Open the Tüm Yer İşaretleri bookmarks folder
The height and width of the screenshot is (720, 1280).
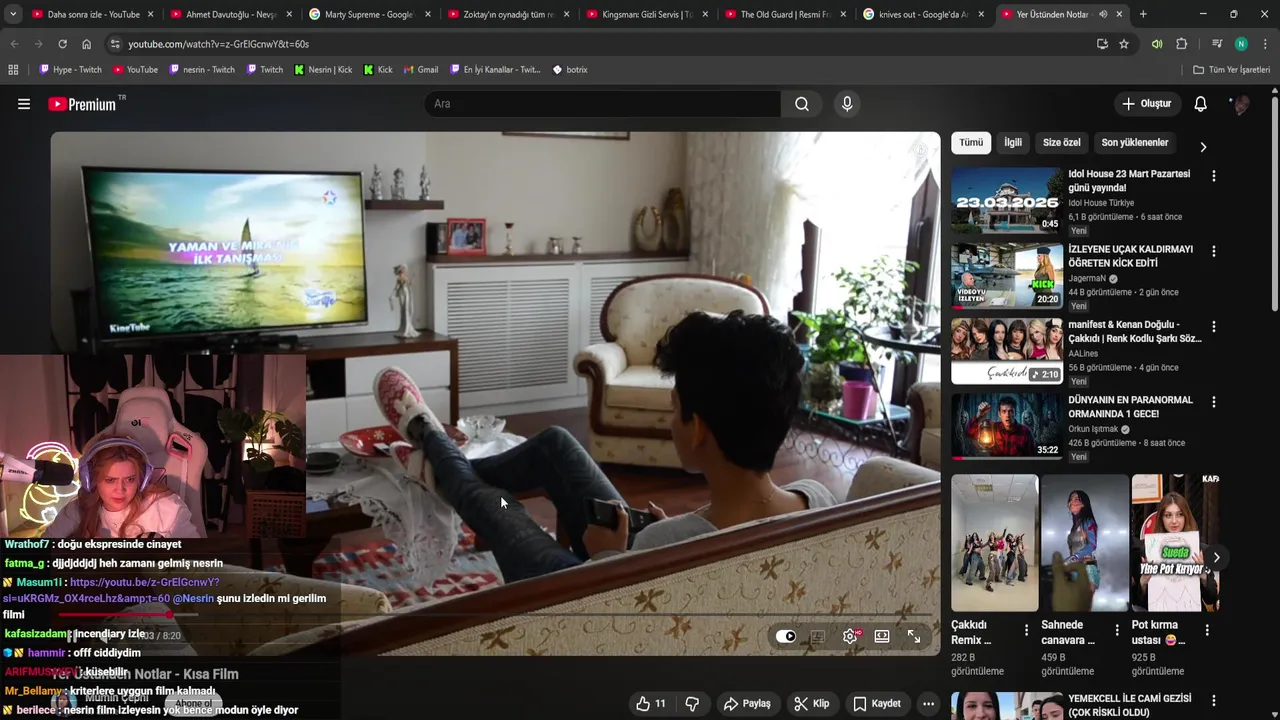point(1231,70)
